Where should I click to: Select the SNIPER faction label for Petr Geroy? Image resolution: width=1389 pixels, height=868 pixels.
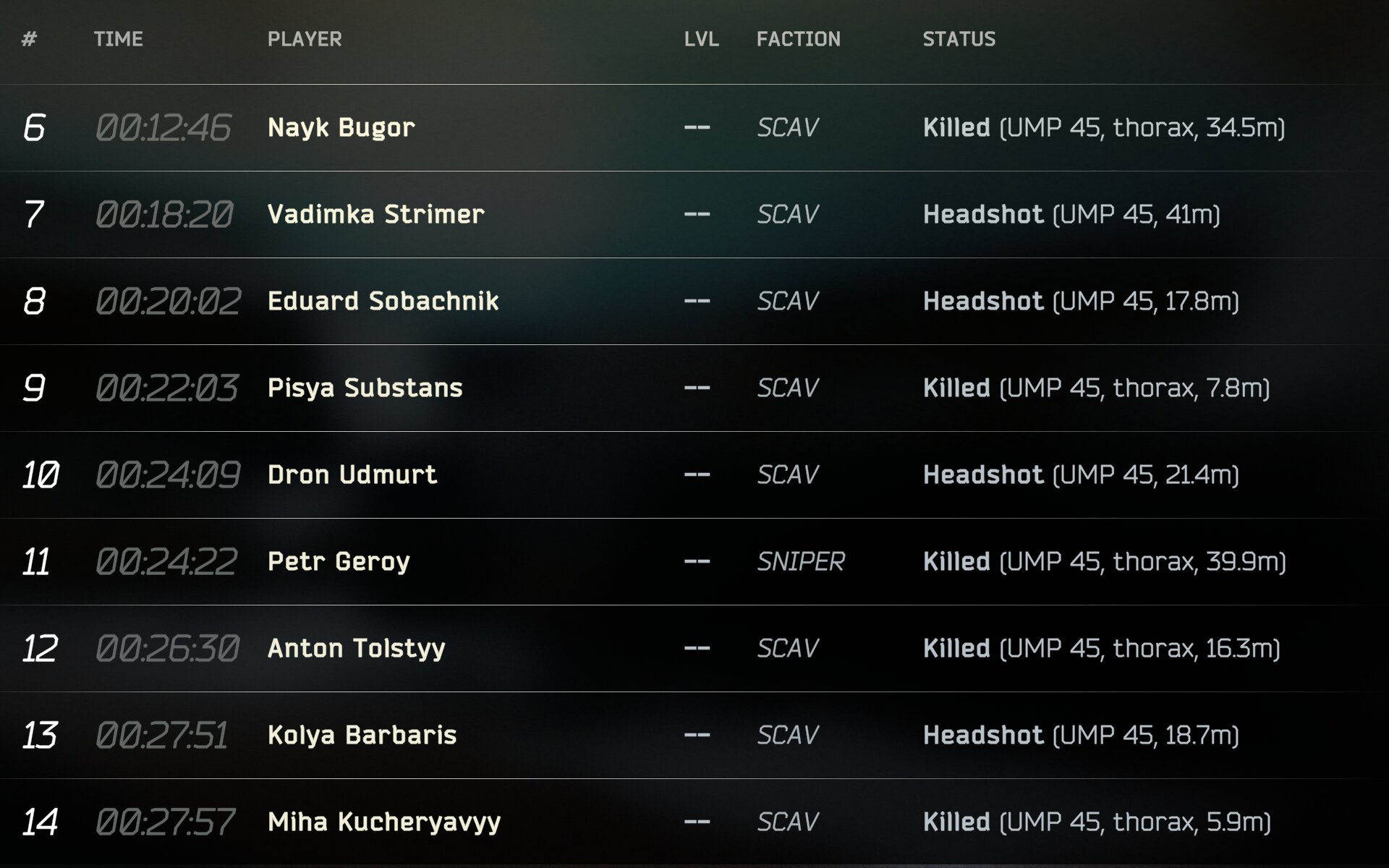click(x=800, y=562)
